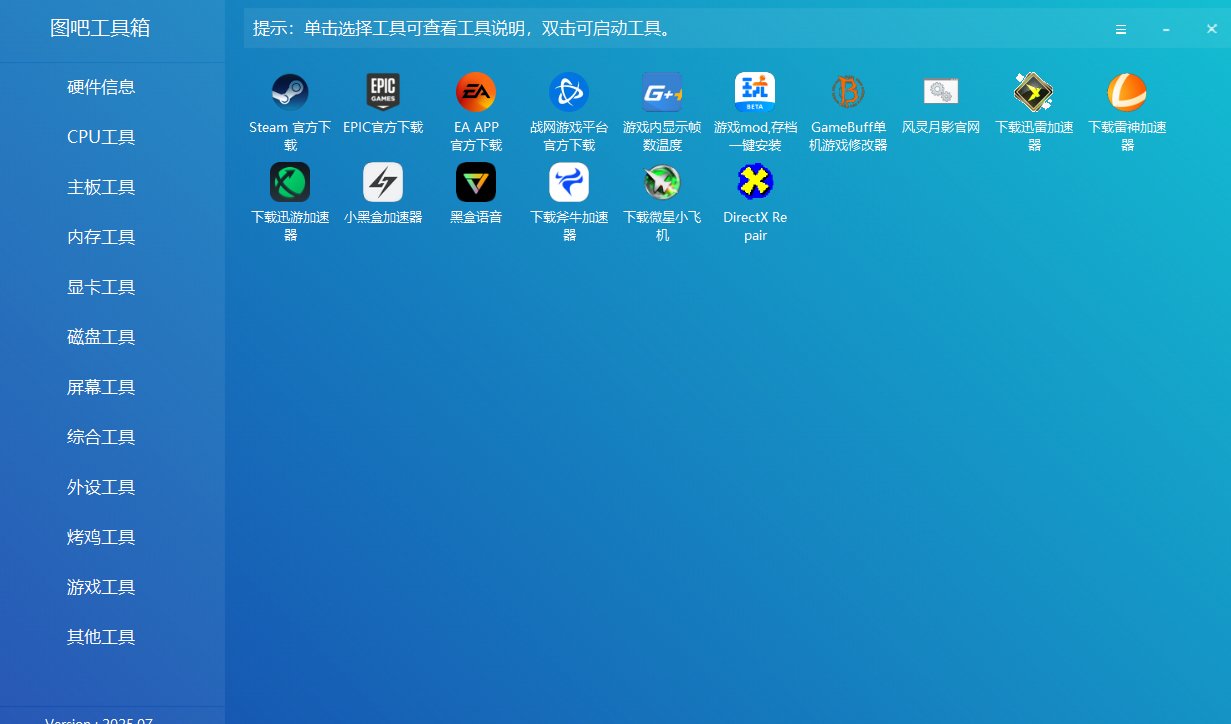Select the 游戏mod,存档一键安装 icon
The width and height of the screenshot is (1231, 724).
(x=755, y=92)
